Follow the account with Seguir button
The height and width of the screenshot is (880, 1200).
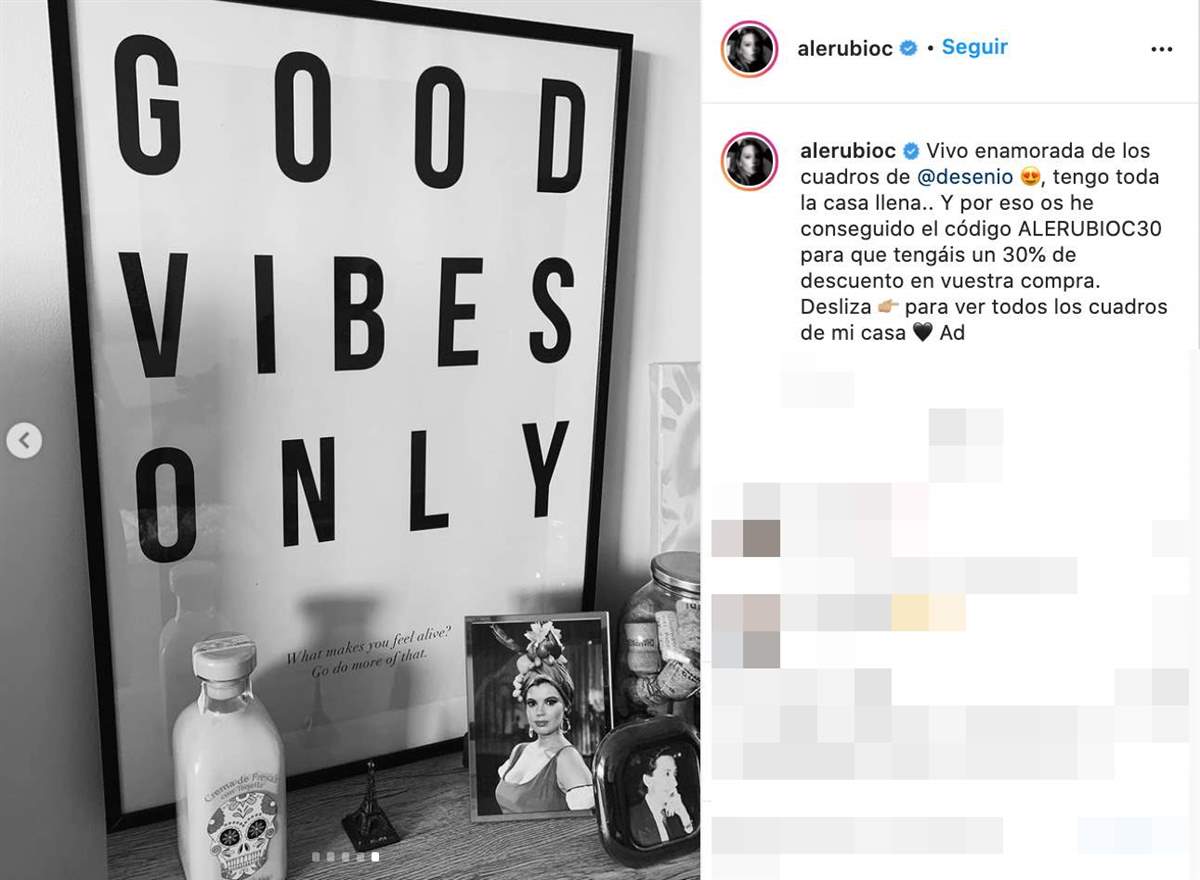pos(974,47)
